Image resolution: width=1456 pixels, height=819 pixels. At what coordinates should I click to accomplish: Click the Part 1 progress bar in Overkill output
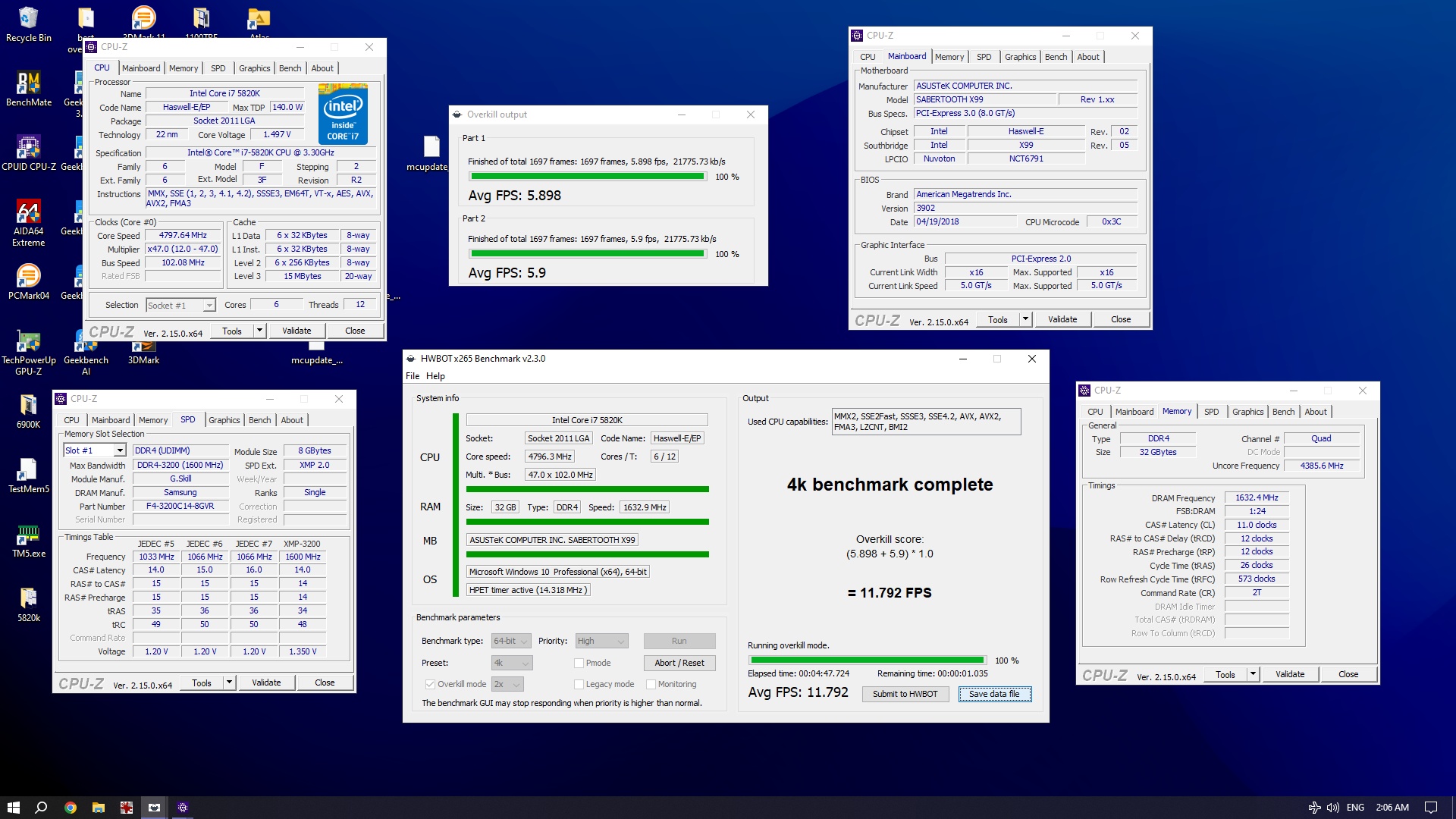click(588, 176)
